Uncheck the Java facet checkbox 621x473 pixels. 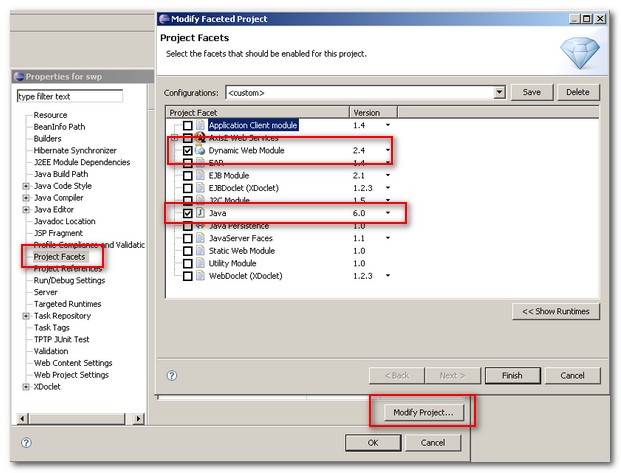click(x=188, y=213)
